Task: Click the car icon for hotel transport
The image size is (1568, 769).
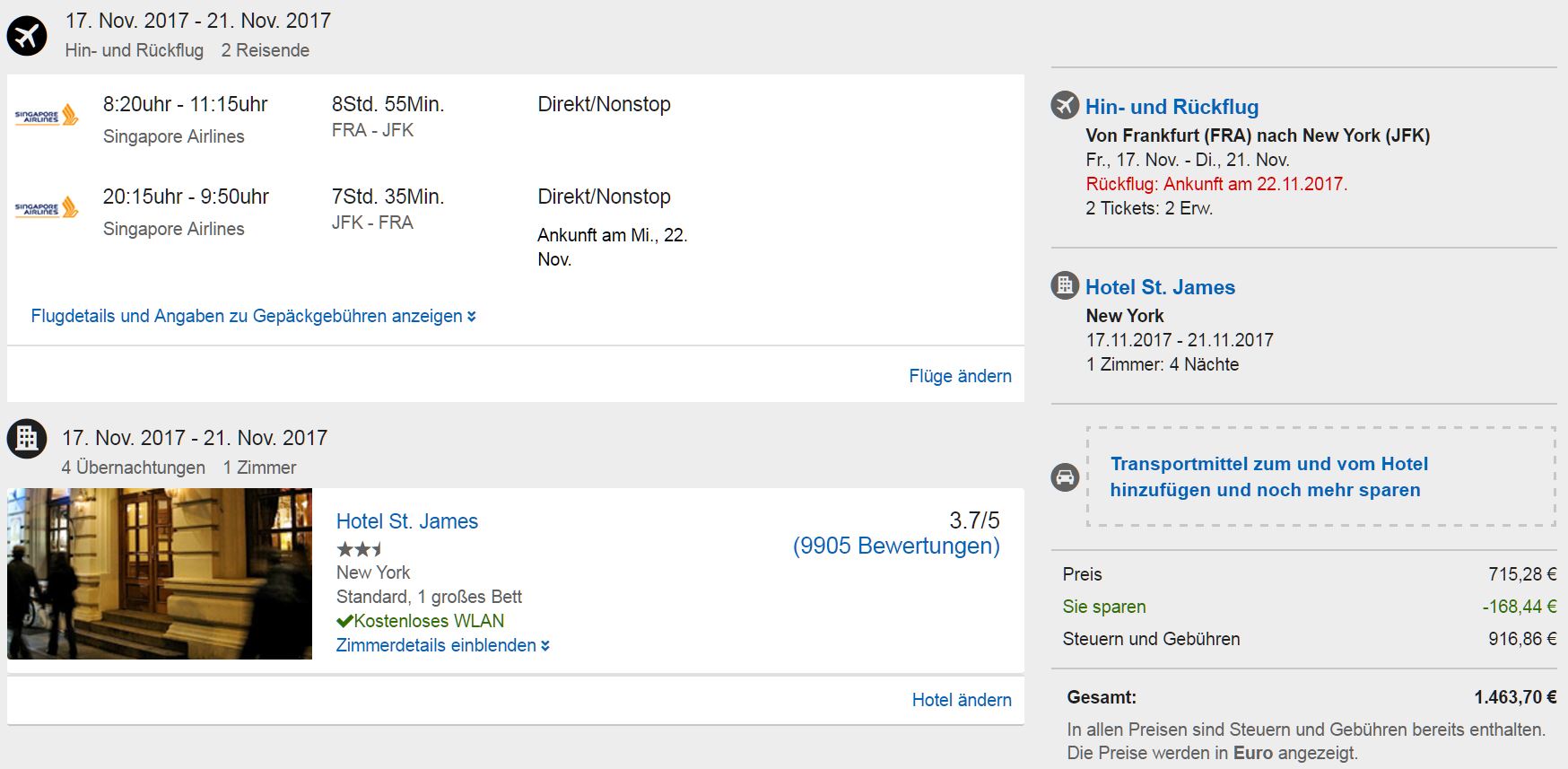Action: pyautogui.click(x=1065, y=477)
